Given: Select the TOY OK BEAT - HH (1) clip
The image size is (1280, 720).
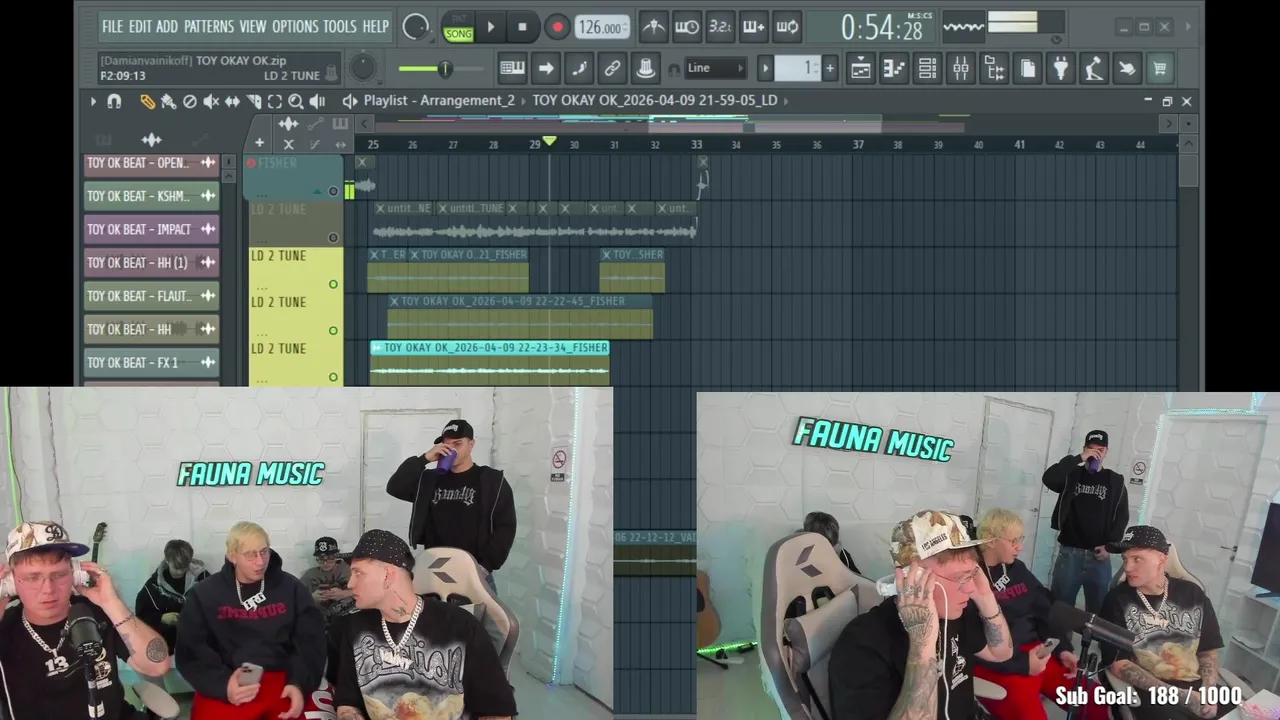Looking at the screenshot, I should pyautogui.click(x=151, y=262).
